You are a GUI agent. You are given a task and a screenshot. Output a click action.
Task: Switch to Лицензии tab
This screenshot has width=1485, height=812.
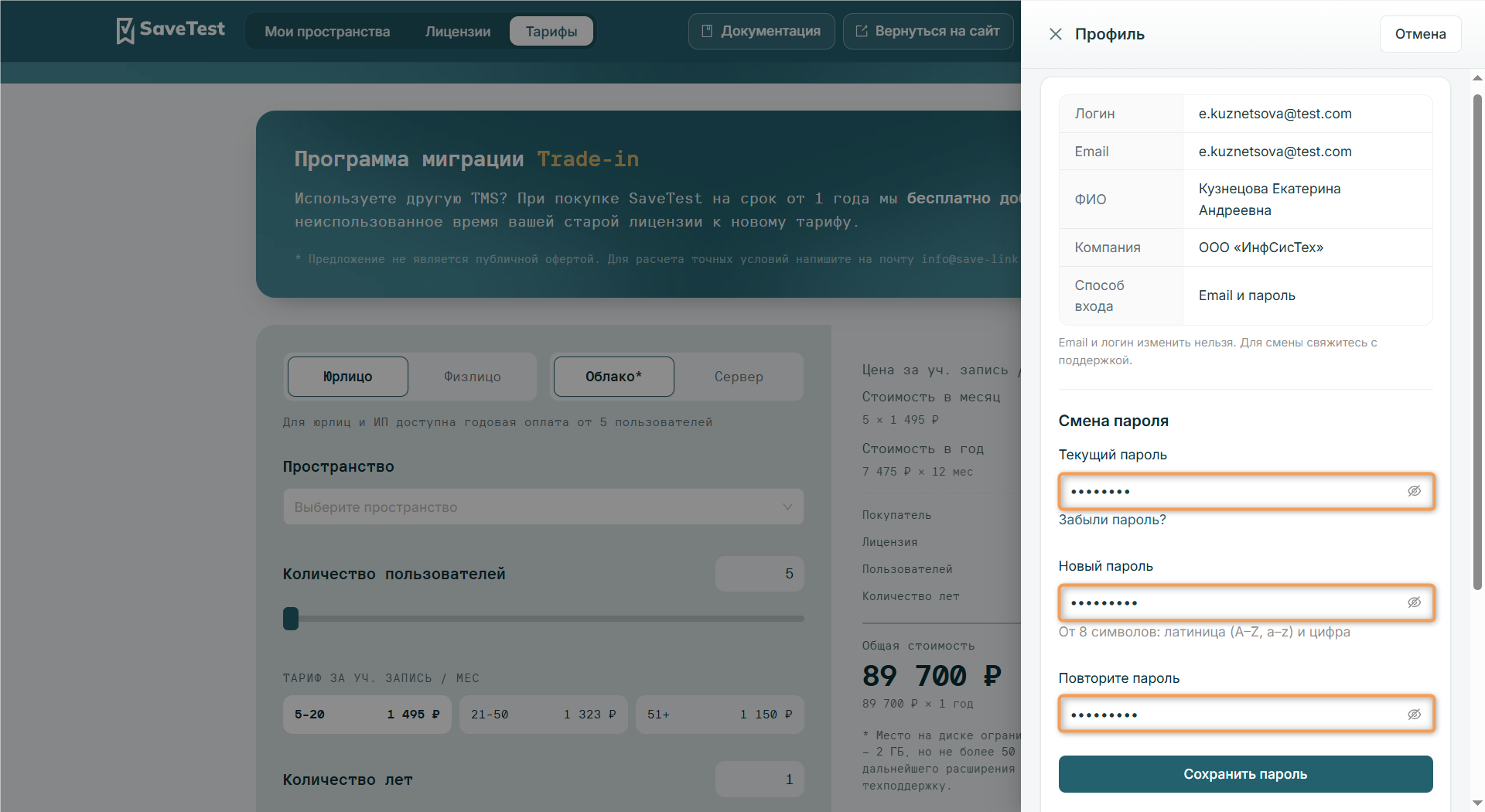coord(458,32)
